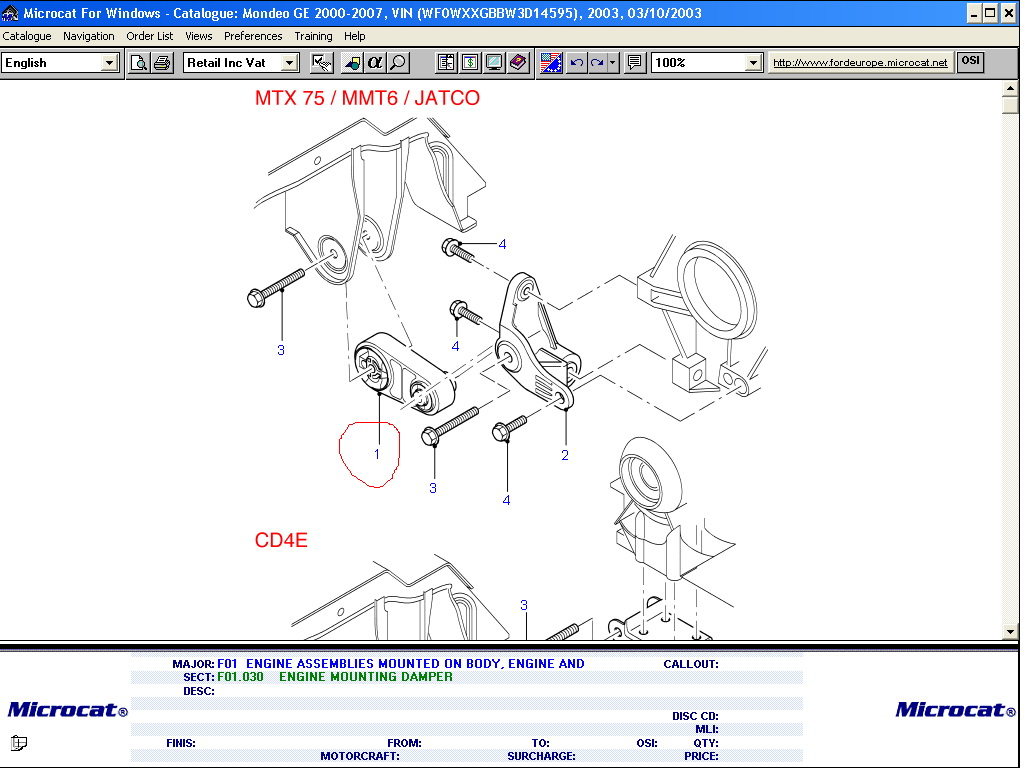Click the fordeurope.microcat.net link button
Image resolution: width=1024 pixels, height=768 pixels.
(x=860, y=63)
